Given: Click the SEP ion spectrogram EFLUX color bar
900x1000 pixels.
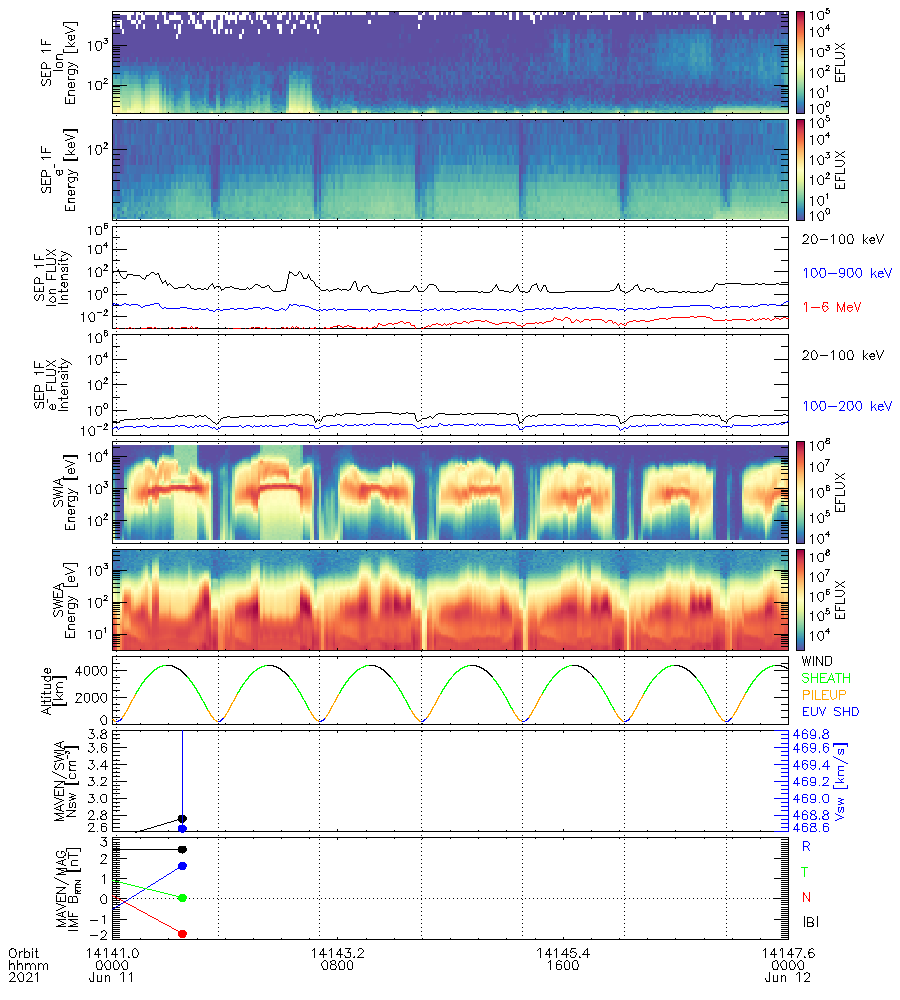Looking at the screenshot, I should coord(802,62).
